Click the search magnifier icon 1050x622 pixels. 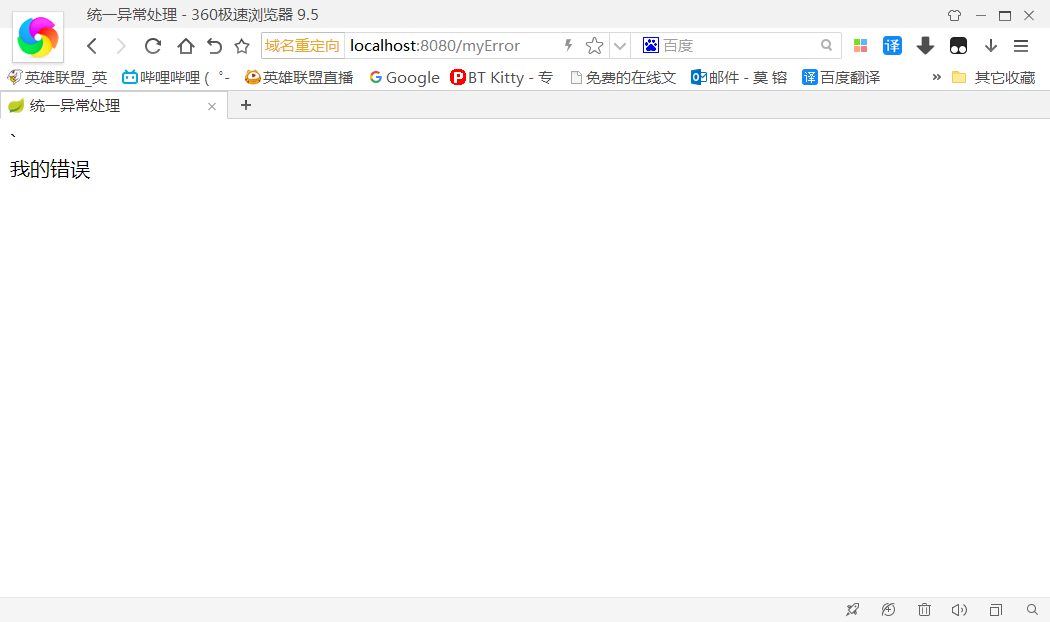click(826, 45)
